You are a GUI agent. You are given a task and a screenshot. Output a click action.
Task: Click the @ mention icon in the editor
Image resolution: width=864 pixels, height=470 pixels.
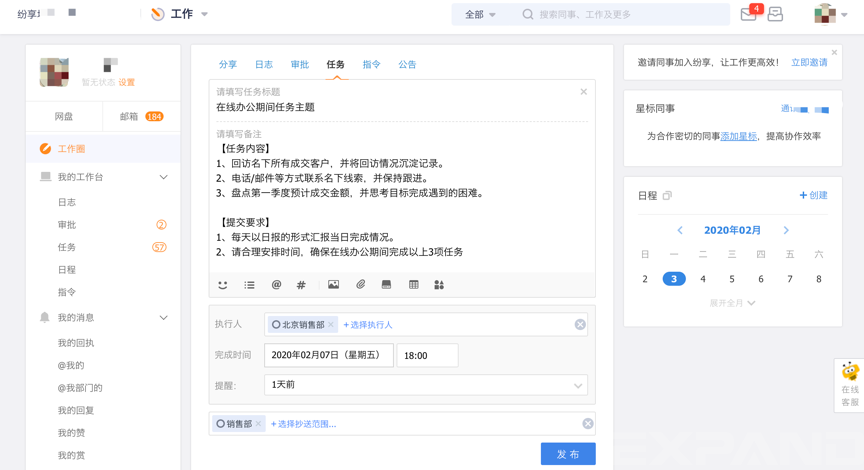[x=277, y=285]
